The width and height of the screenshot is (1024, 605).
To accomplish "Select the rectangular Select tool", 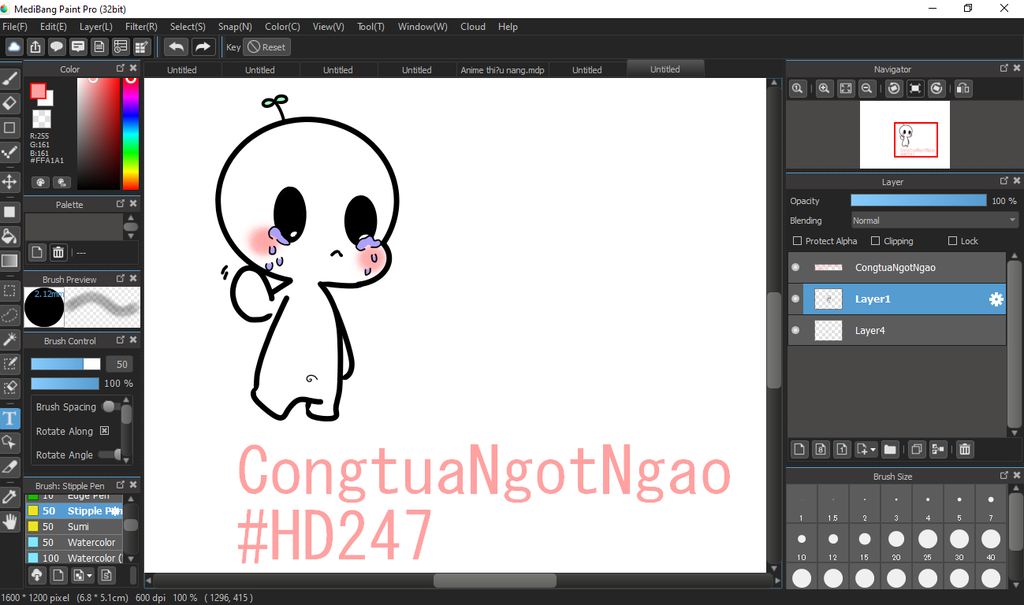I will (10, 291).
